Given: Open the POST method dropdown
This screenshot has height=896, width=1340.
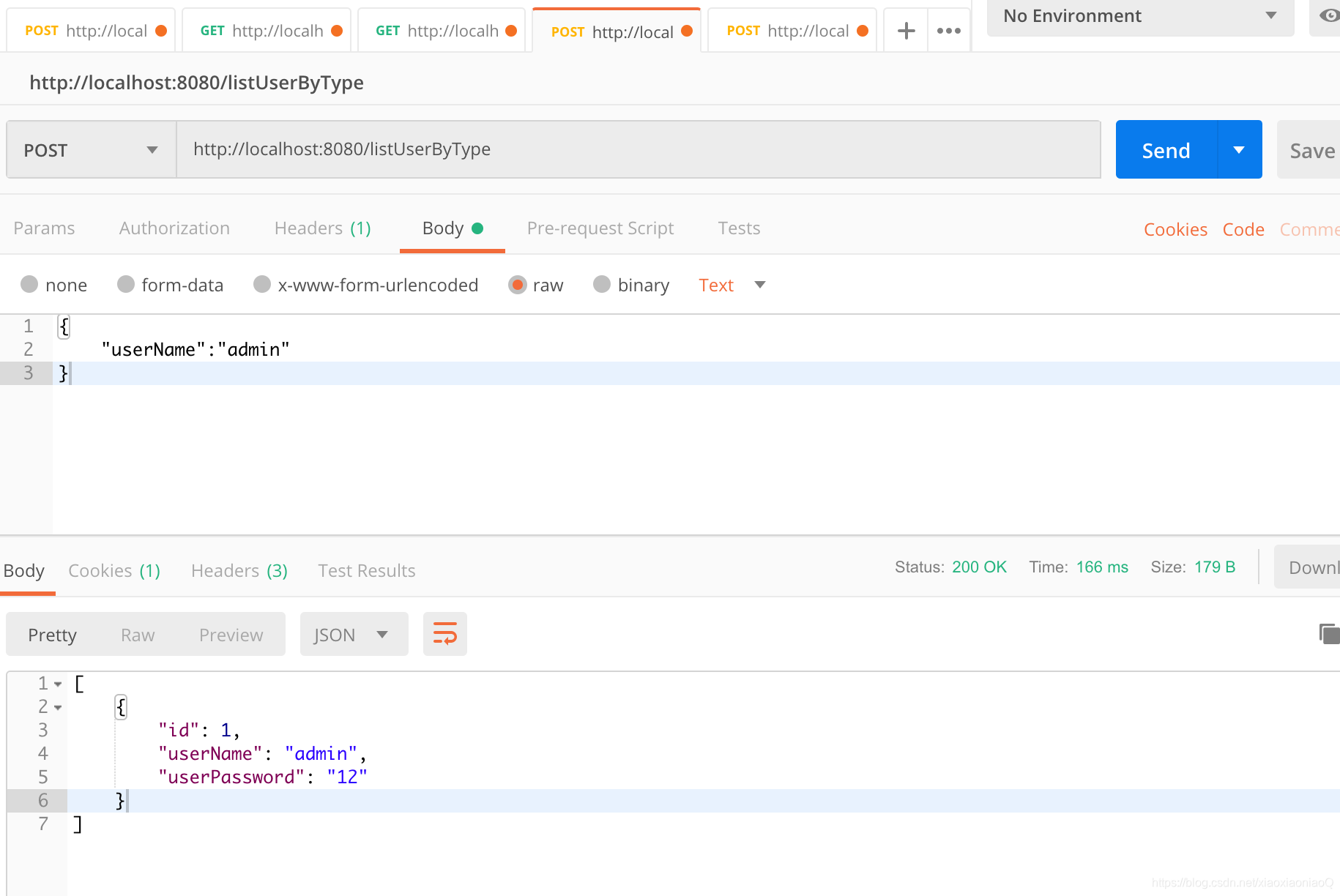Looking at the screenshot, I should coord(92,150).
